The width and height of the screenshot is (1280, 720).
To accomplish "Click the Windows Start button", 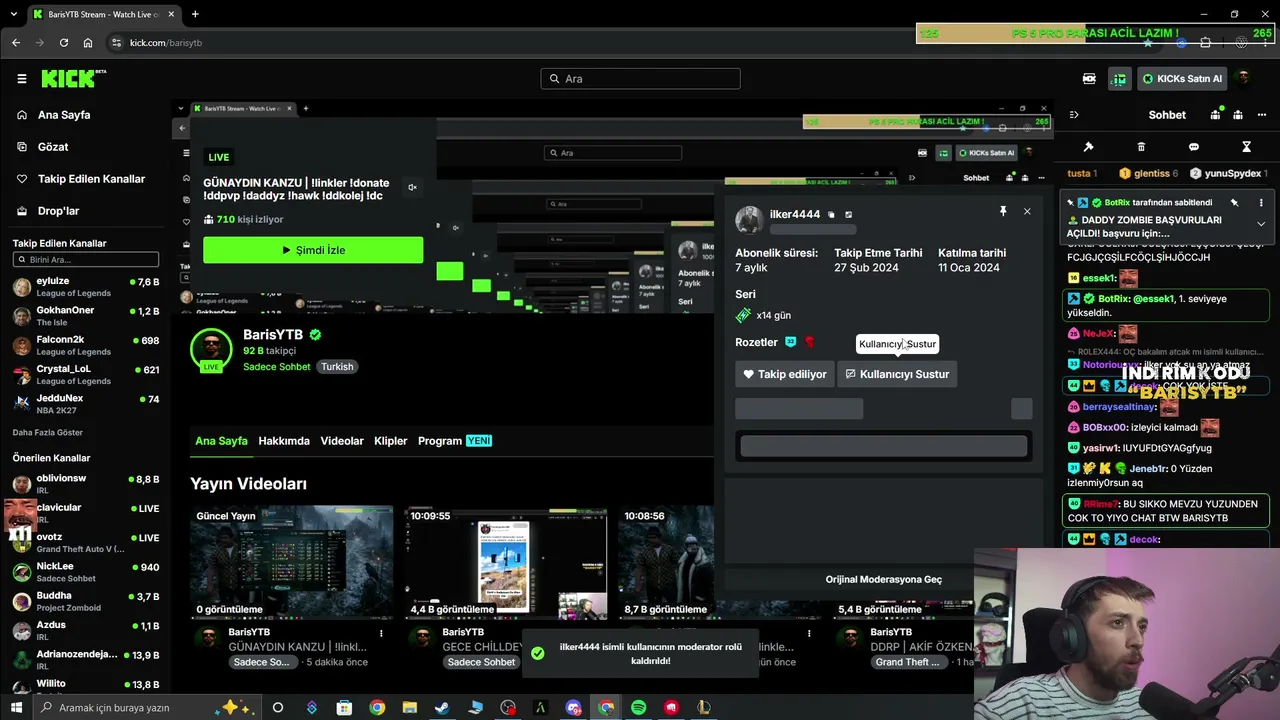I will [16, 708].
